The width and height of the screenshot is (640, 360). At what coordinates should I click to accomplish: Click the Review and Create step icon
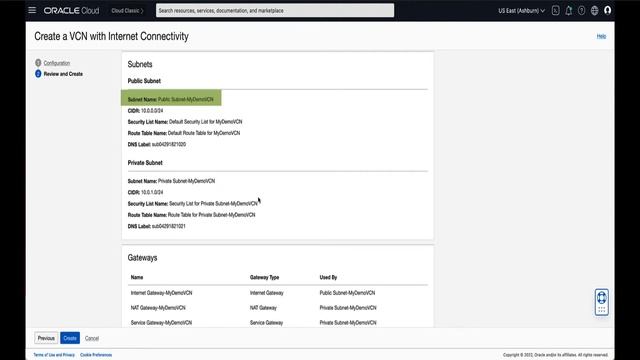(38, 74)
